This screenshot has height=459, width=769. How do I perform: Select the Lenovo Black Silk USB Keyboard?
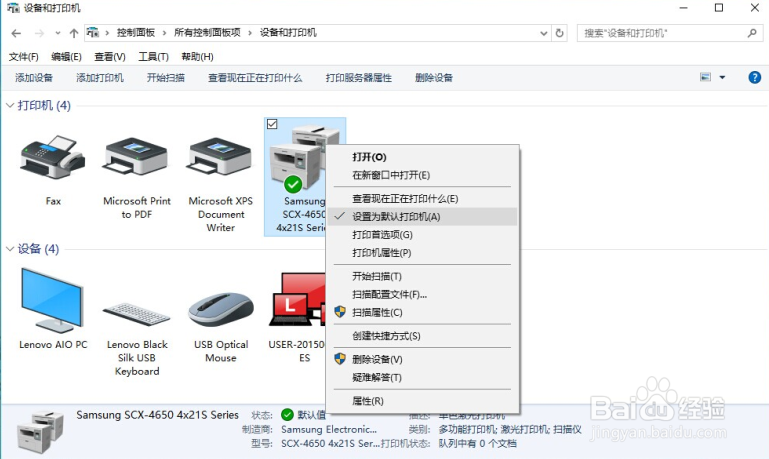point(136,314)
